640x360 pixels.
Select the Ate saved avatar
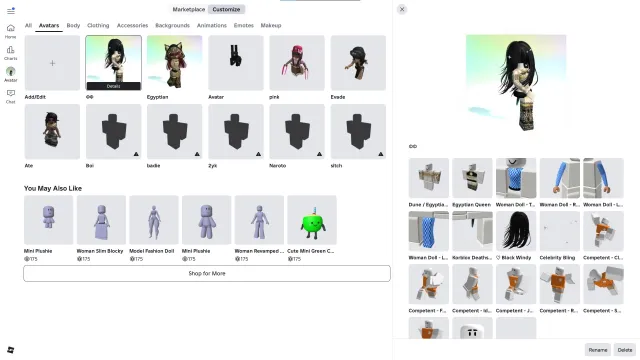click(x=52, y=131)
